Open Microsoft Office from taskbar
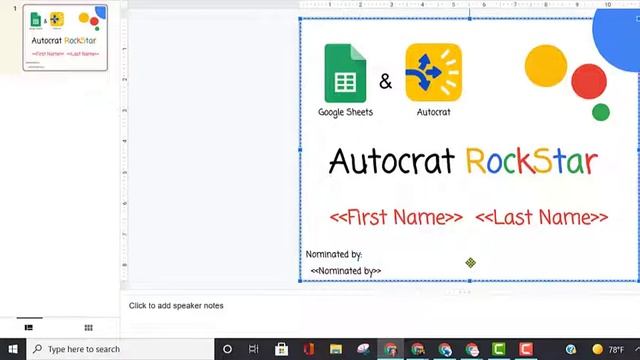This screenshot has width=640, height=360. (309, 349)
